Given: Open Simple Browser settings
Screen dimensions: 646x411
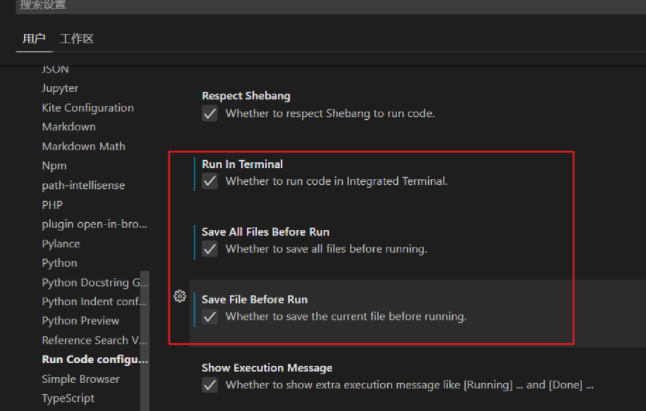Looking at the screenshot, I should pyautogui.click(x=80, y=379).
